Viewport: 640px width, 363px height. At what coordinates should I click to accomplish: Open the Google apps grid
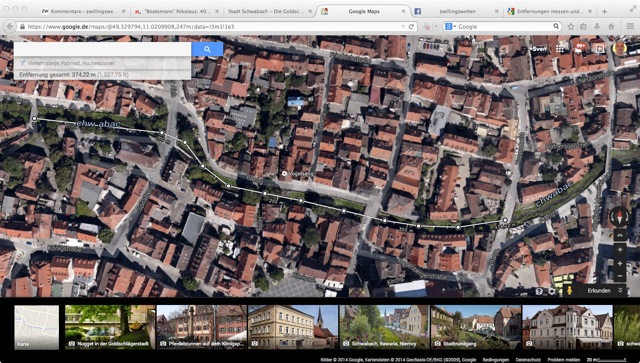[560, 49]
